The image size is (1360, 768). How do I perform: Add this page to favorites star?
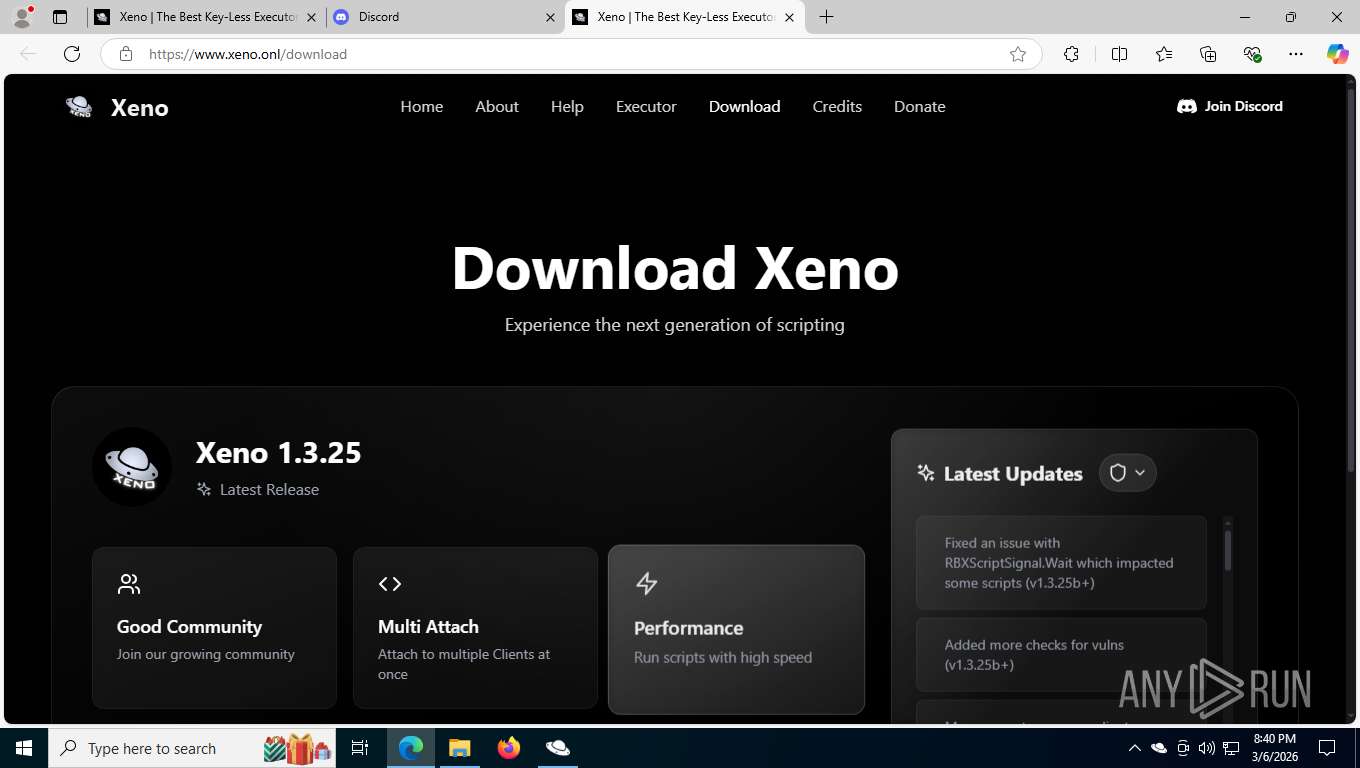(1018, 54)
